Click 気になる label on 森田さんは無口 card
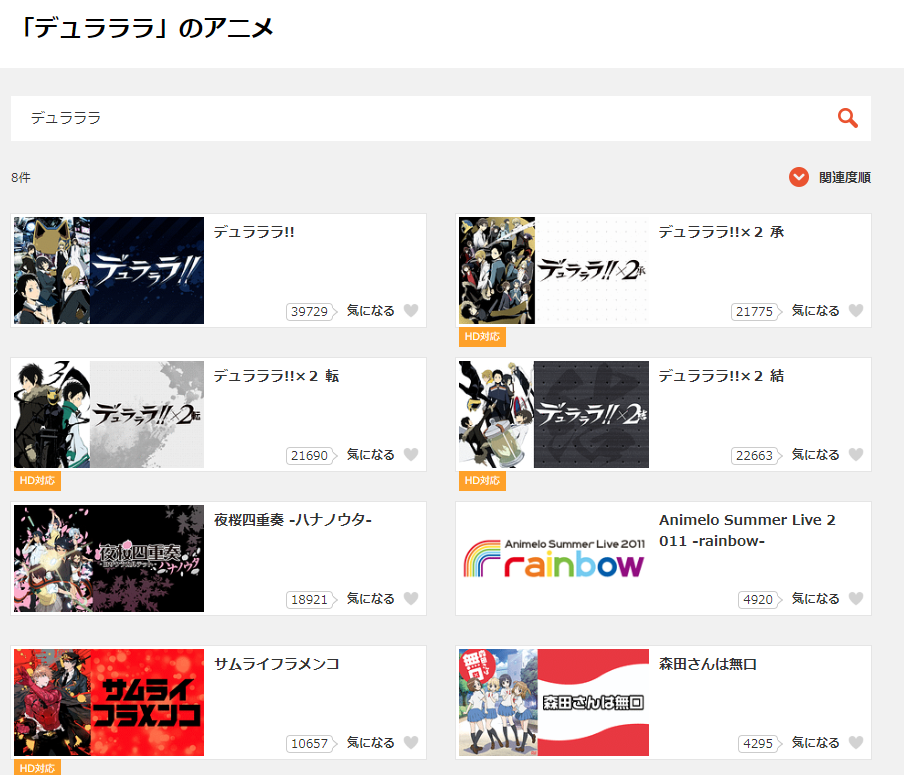Viewport: 904px width, 775px height. (x=816, y=743)
